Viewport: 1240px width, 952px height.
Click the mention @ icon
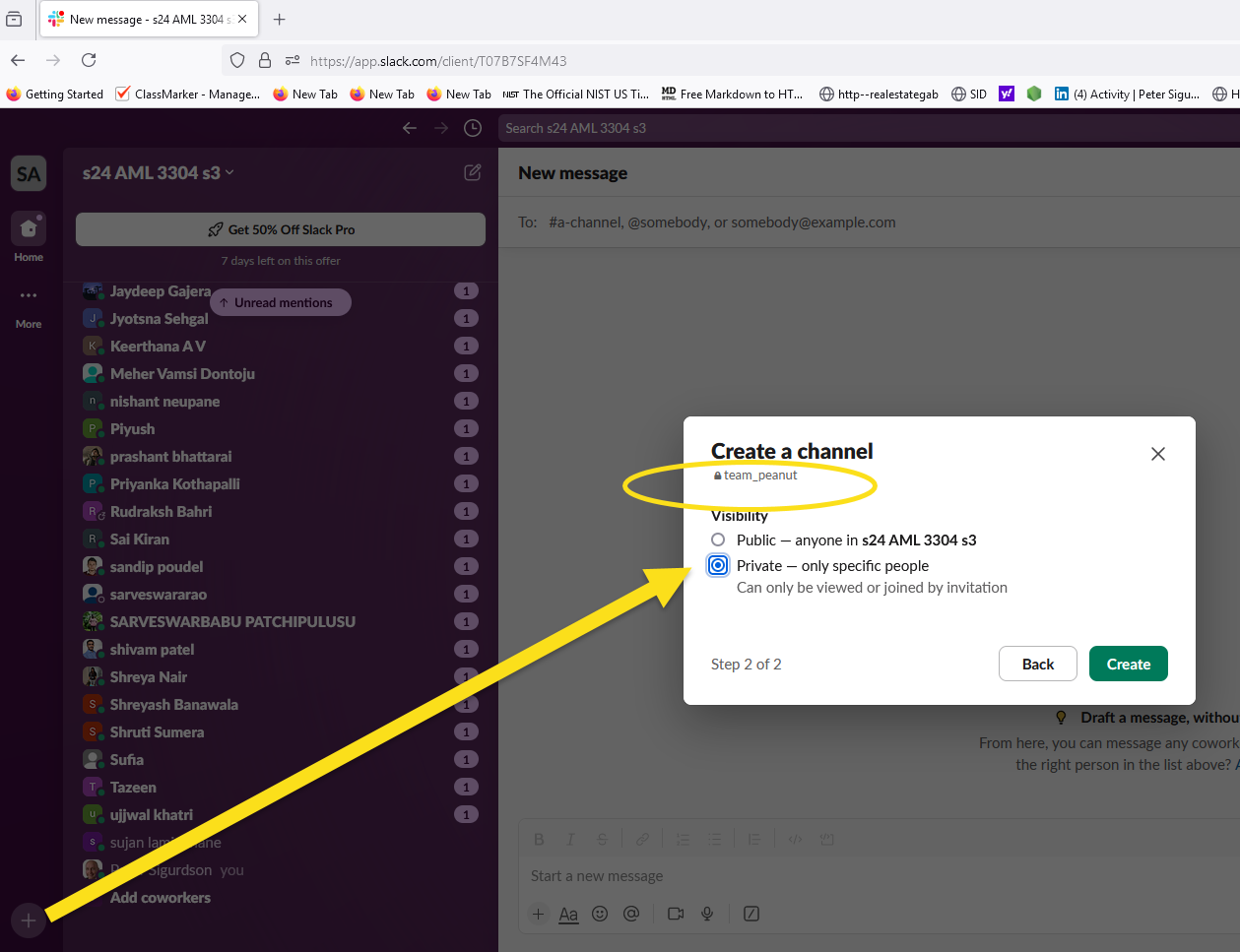pyautogui.click(x=631, y=914)
